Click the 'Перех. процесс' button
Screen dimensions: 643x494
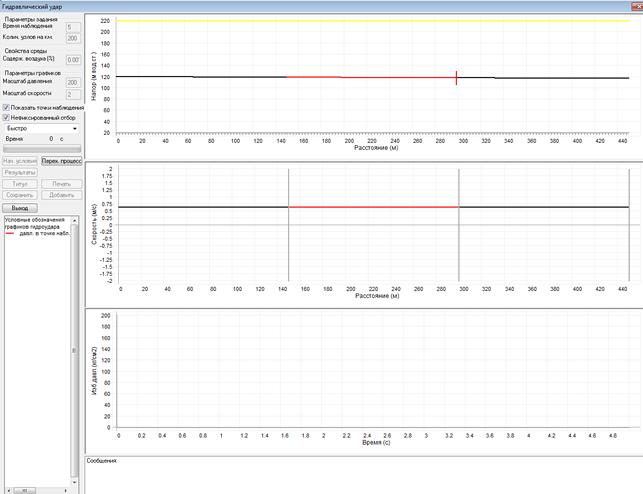point(61,160)
